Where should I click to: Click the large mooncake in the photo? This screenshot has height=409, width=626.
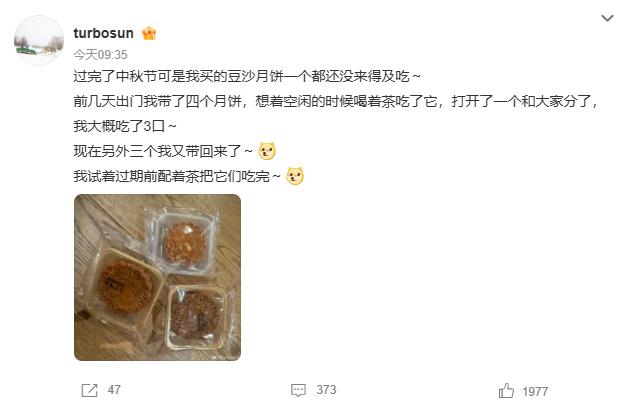click(x=125, y=287)
